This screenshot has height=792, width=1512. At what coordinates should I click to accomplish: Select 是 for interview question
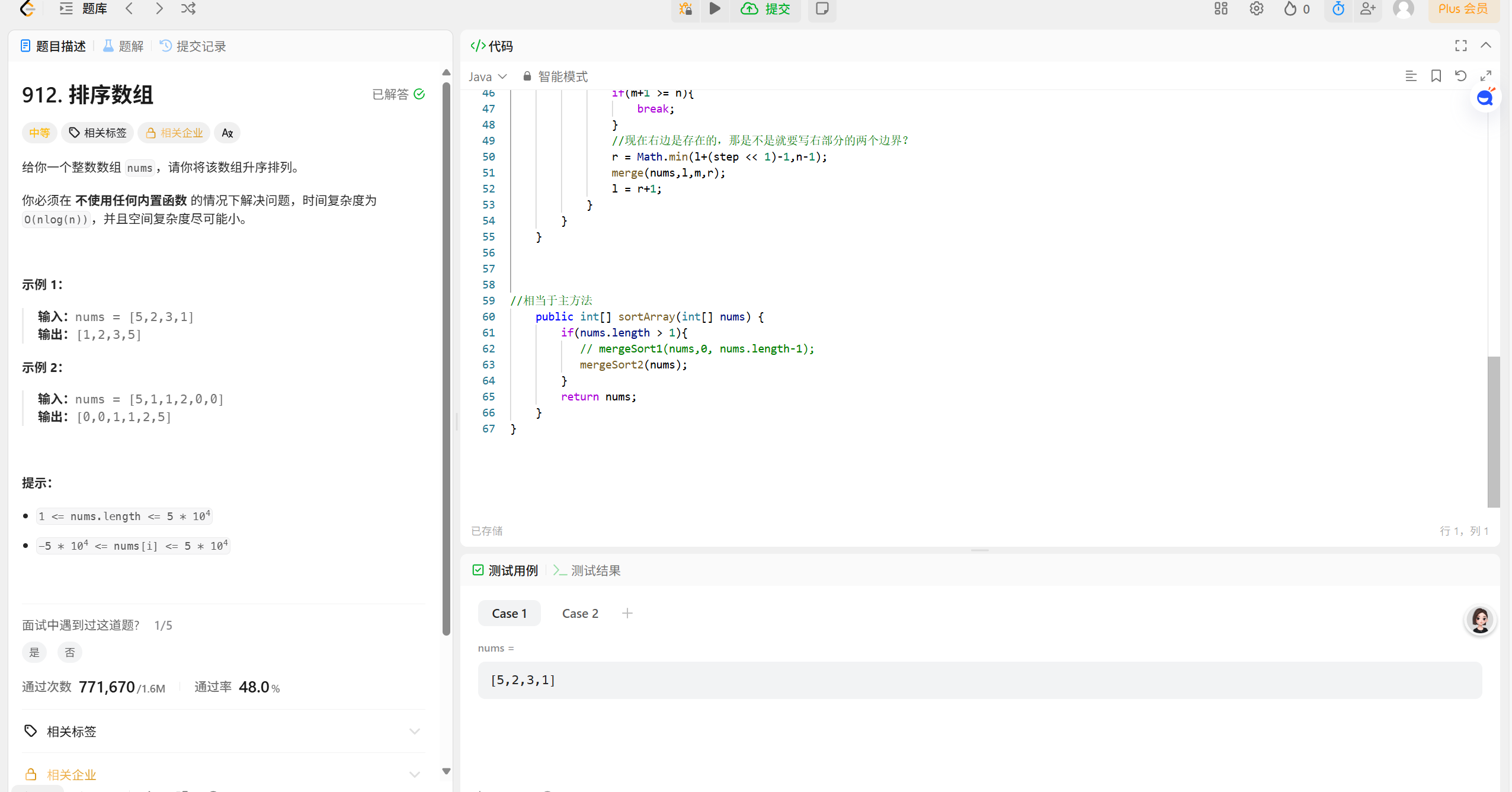(34, 652)
